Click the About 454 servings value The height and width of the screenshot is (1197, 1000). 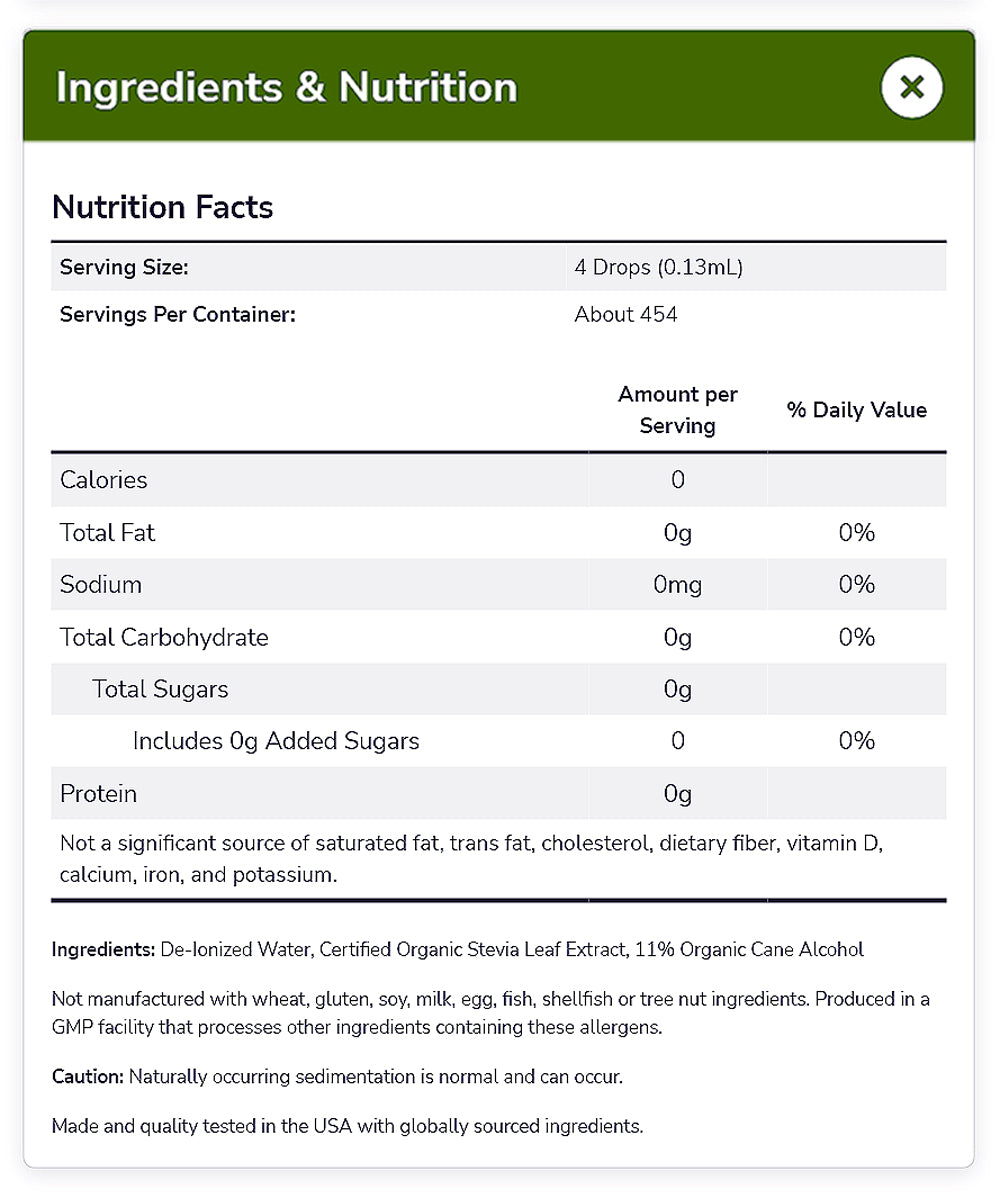point(626,315)
